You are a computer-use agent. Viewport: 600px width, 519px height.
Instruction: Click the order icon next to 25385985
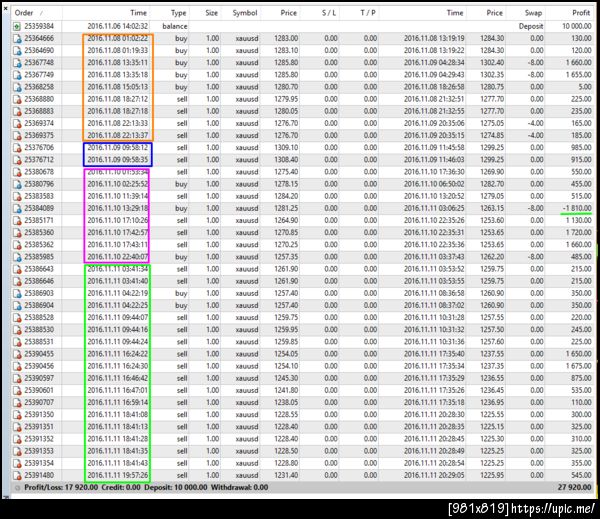pyautogui.click(x=17, y=257)
